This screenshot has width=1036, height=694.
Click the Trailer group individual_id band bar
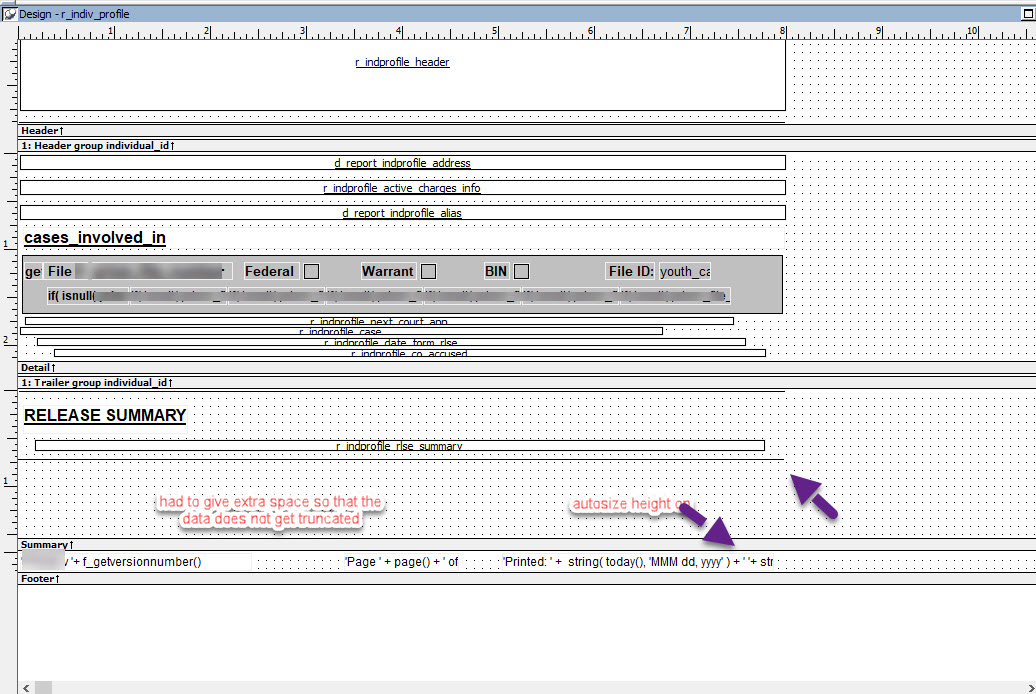400,383
